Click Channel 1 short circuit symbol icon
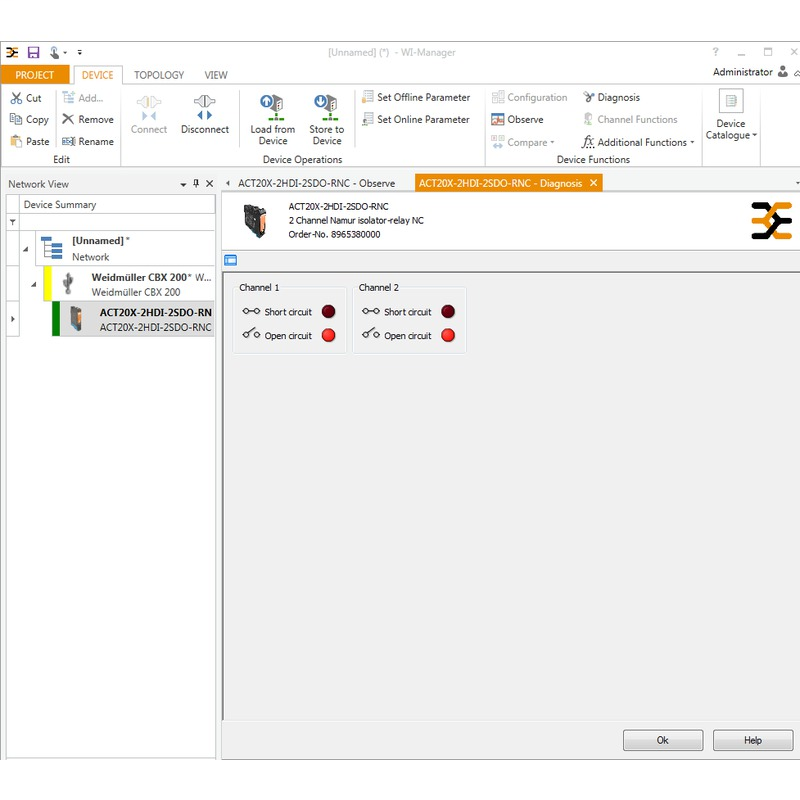This screenshot has width=800, height=800. (251, 311)
